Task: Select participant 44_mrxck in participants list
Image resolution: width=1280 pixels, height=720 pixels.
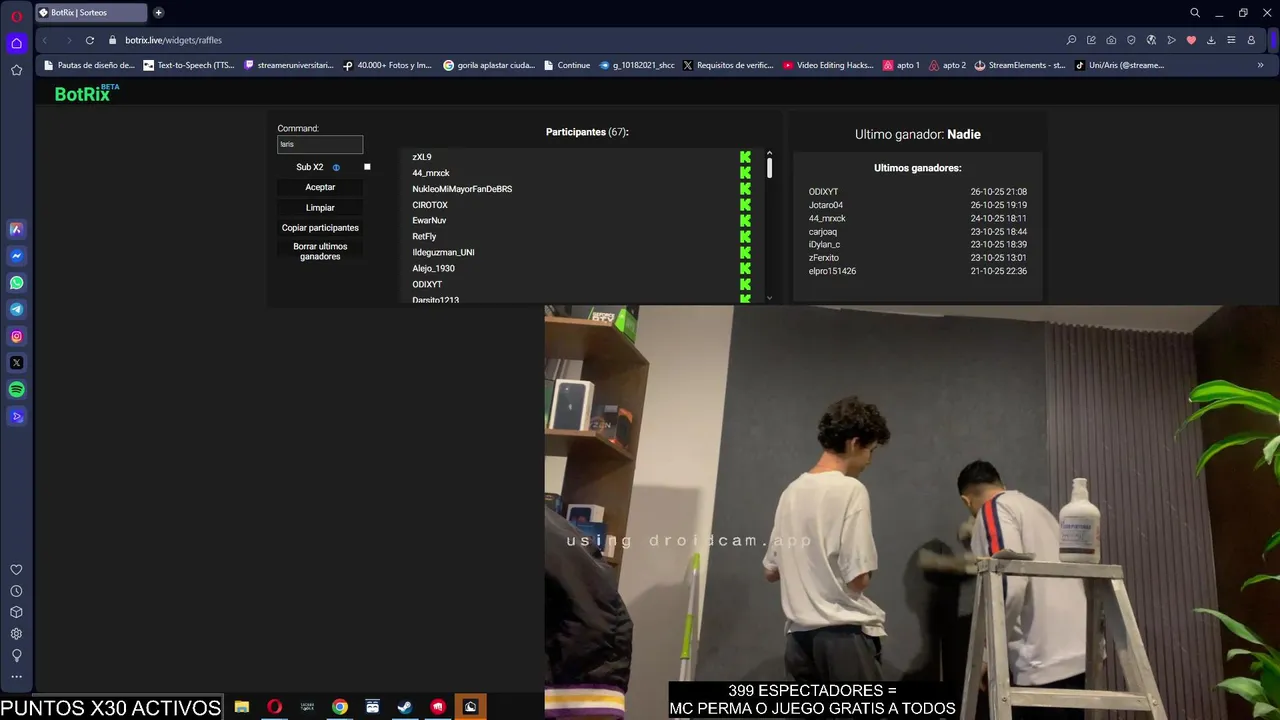Action: 431,173
